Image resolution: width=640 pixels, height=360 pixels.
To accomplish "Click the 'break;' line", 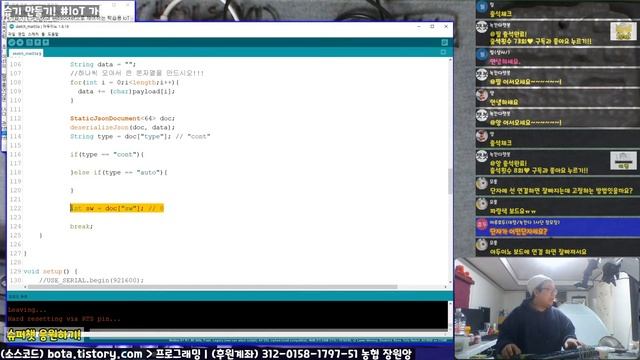I will click(82, 226).
